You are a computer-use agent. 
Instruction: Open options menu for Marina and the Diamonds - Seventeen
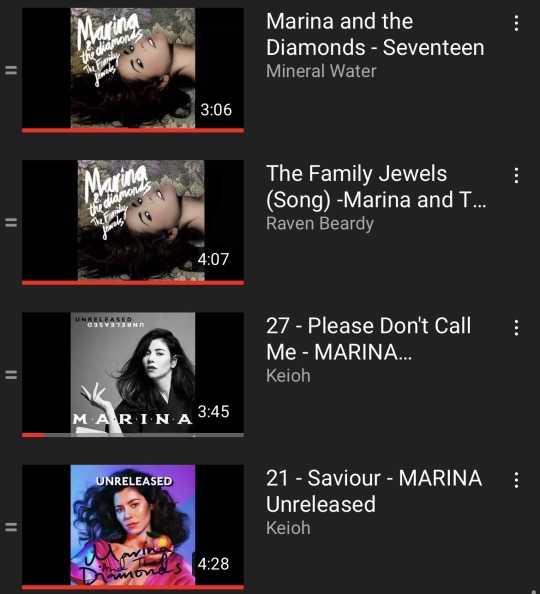[x=516, y=23]
